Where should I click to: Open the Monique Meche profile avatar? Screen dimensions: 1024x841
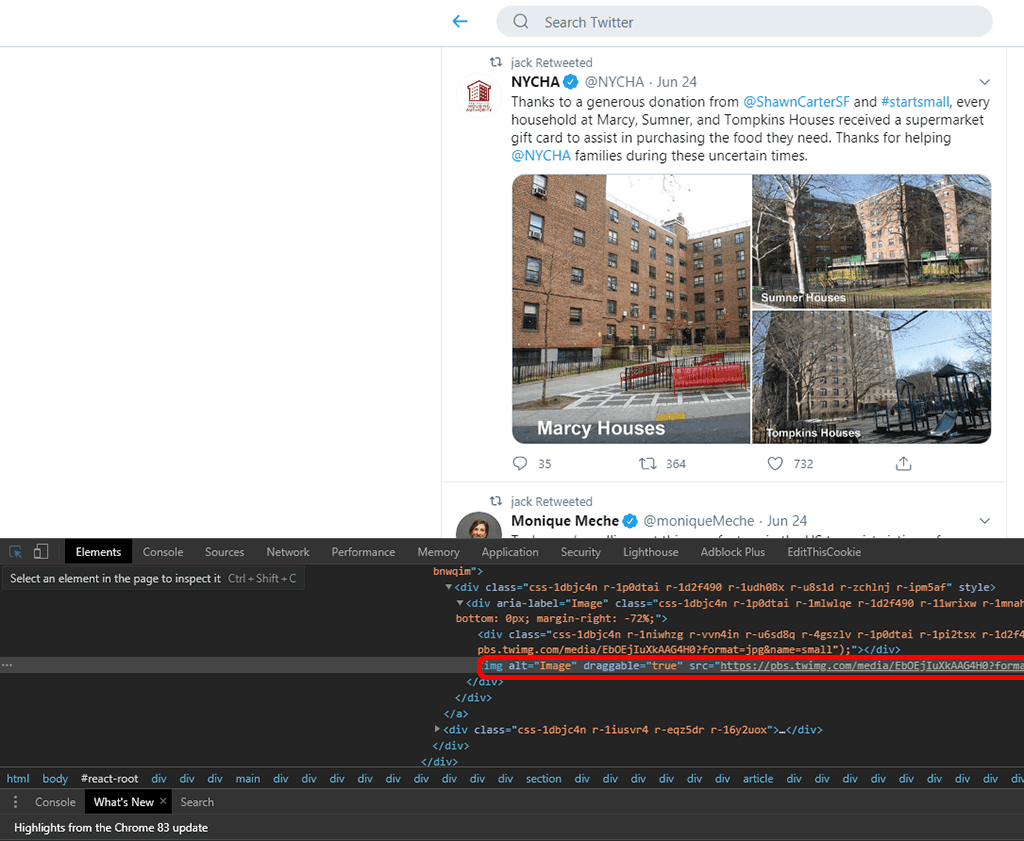(x=479, y=526)
